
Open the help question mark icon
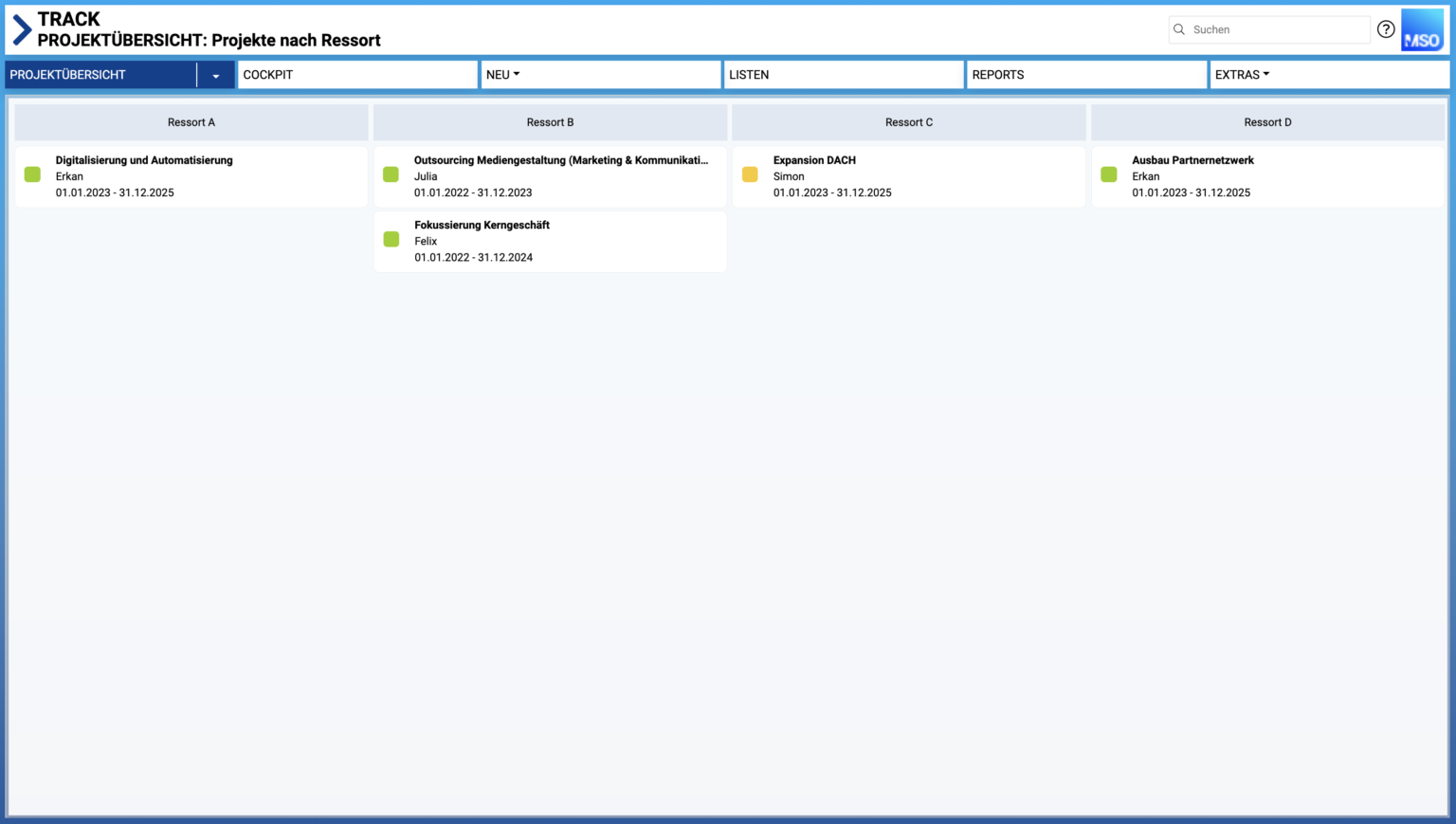pos(1385,29)
